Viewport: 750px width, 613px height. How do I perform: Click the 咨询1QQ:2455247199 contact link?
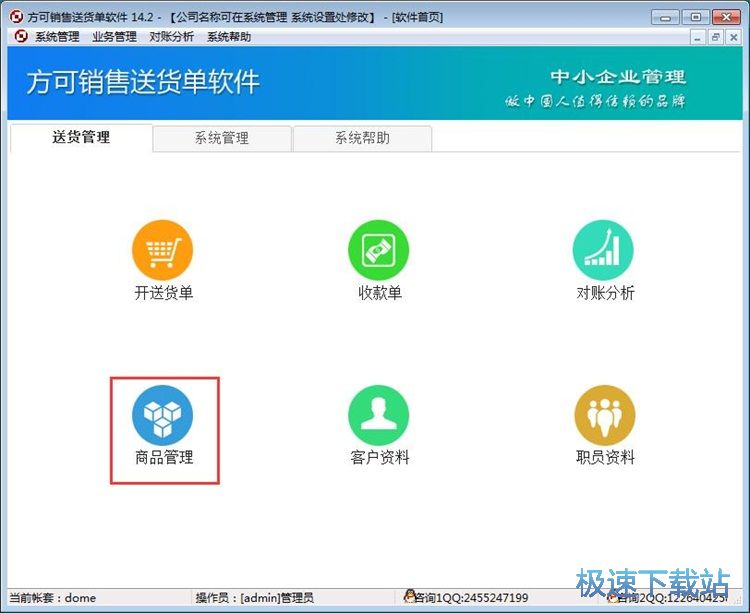(x=472, y=598)
